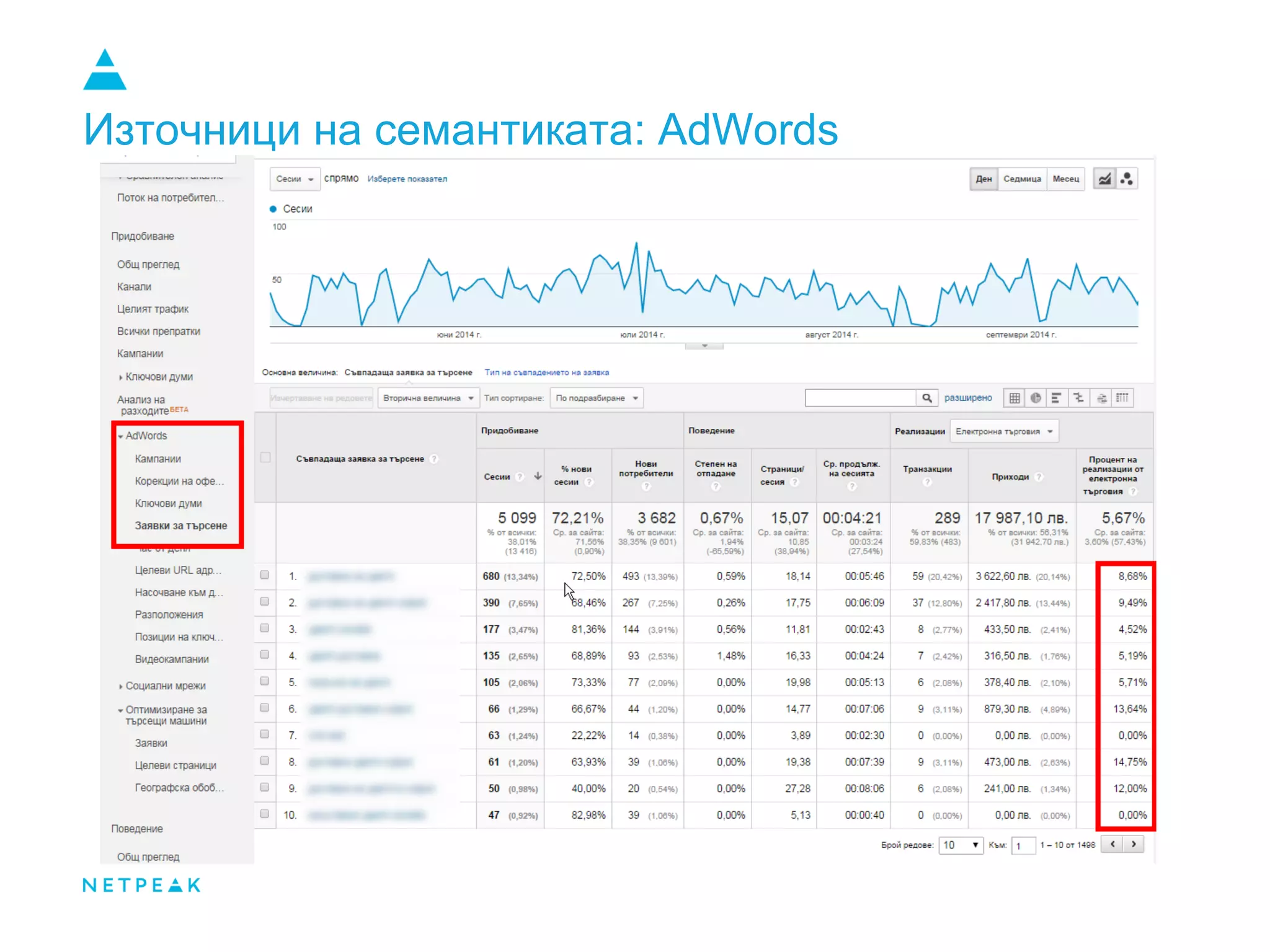Switch chart granularity to Месец

(1066, 179)
